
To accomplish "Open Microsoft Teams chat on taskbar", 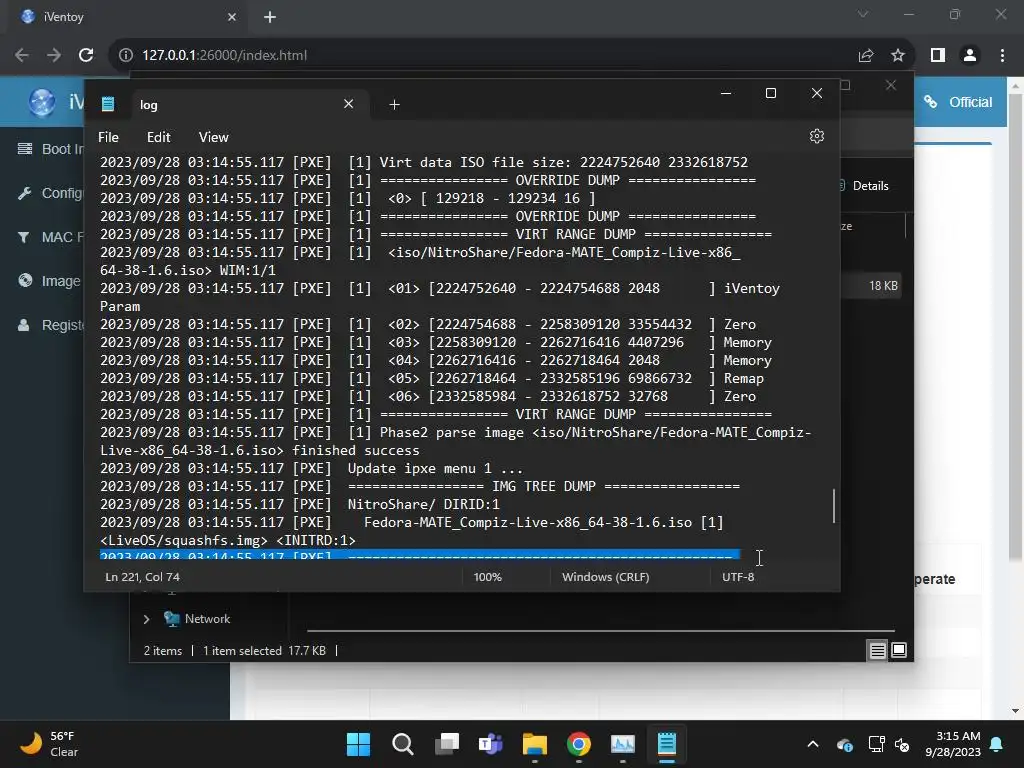I will [x=490, y=744].
